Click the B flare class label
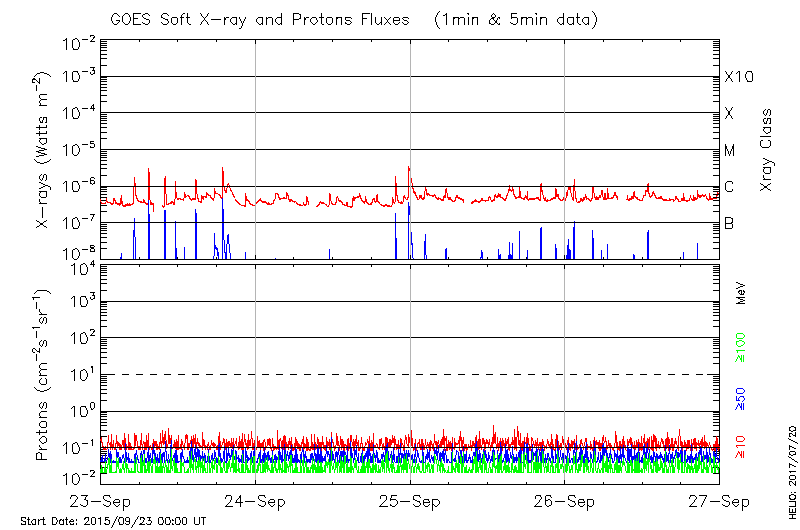Viewport: 800px width, 530px height. coord(729,223)
